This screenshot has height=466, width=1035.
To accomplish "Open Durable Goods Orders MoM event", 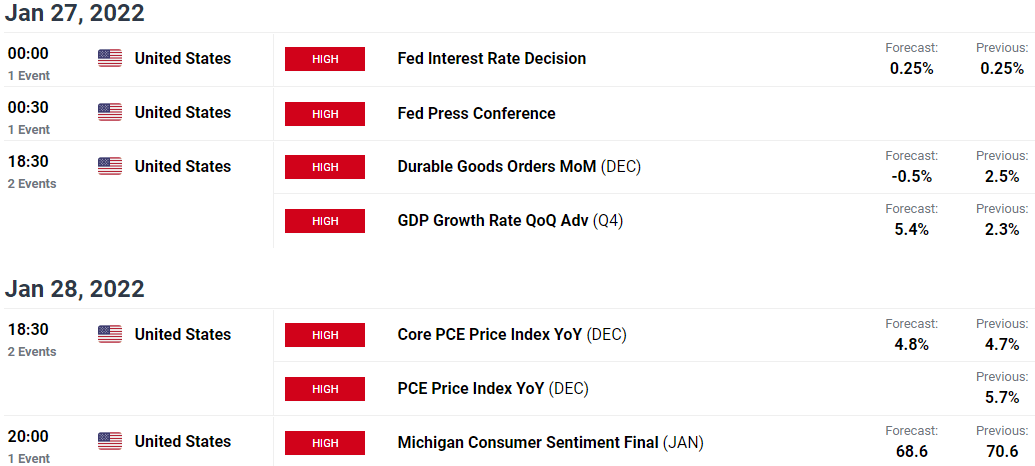I will click(519, 166).
